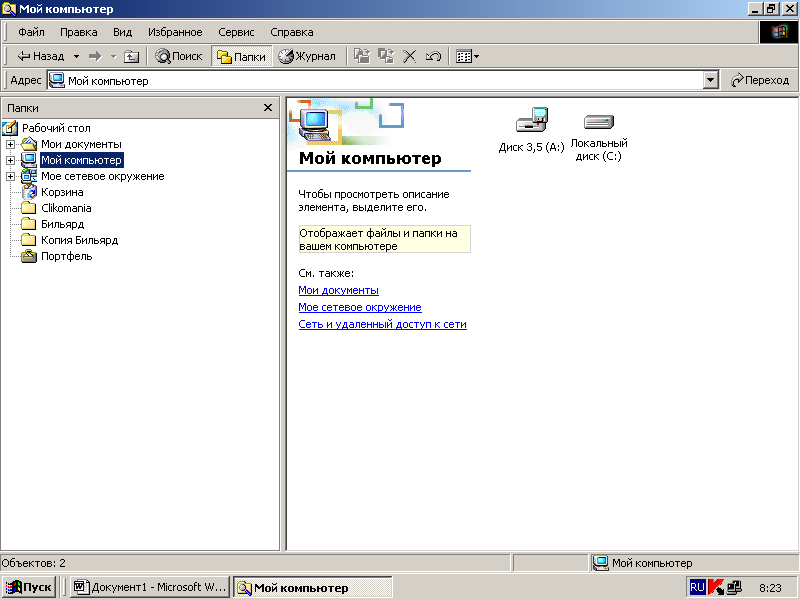Expand the Мой компьютер tree node
The width and height of the screenshot is (800, 600).
point(10,160)
